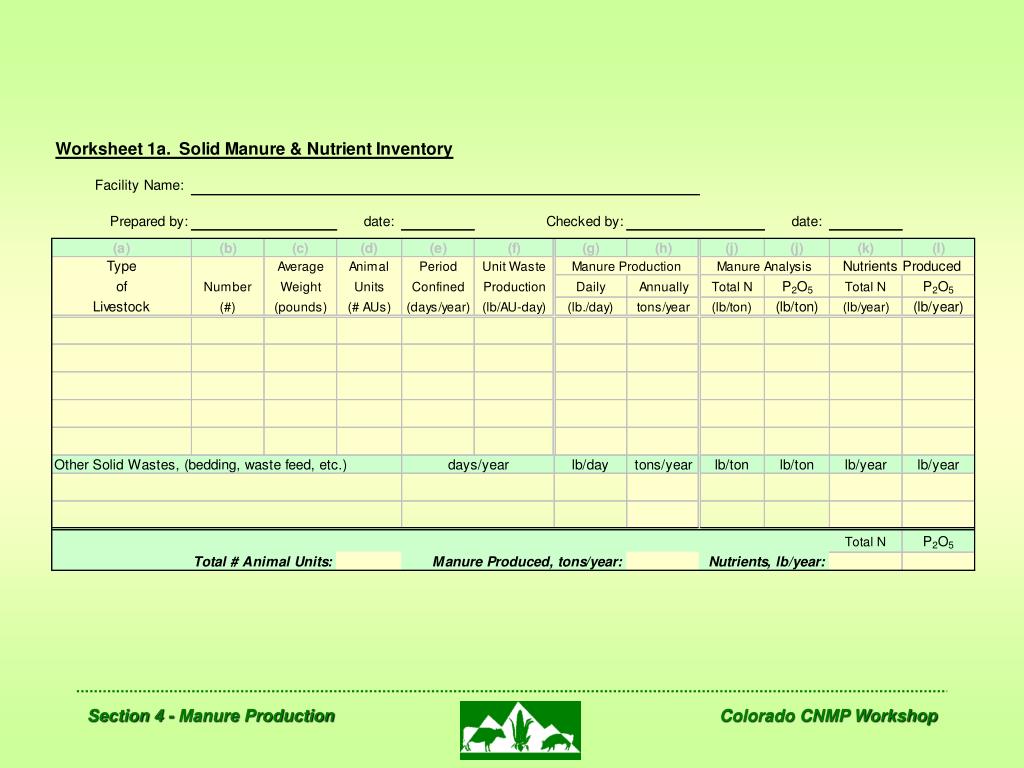Select the Total # Animal Units cell

point(368,561)
